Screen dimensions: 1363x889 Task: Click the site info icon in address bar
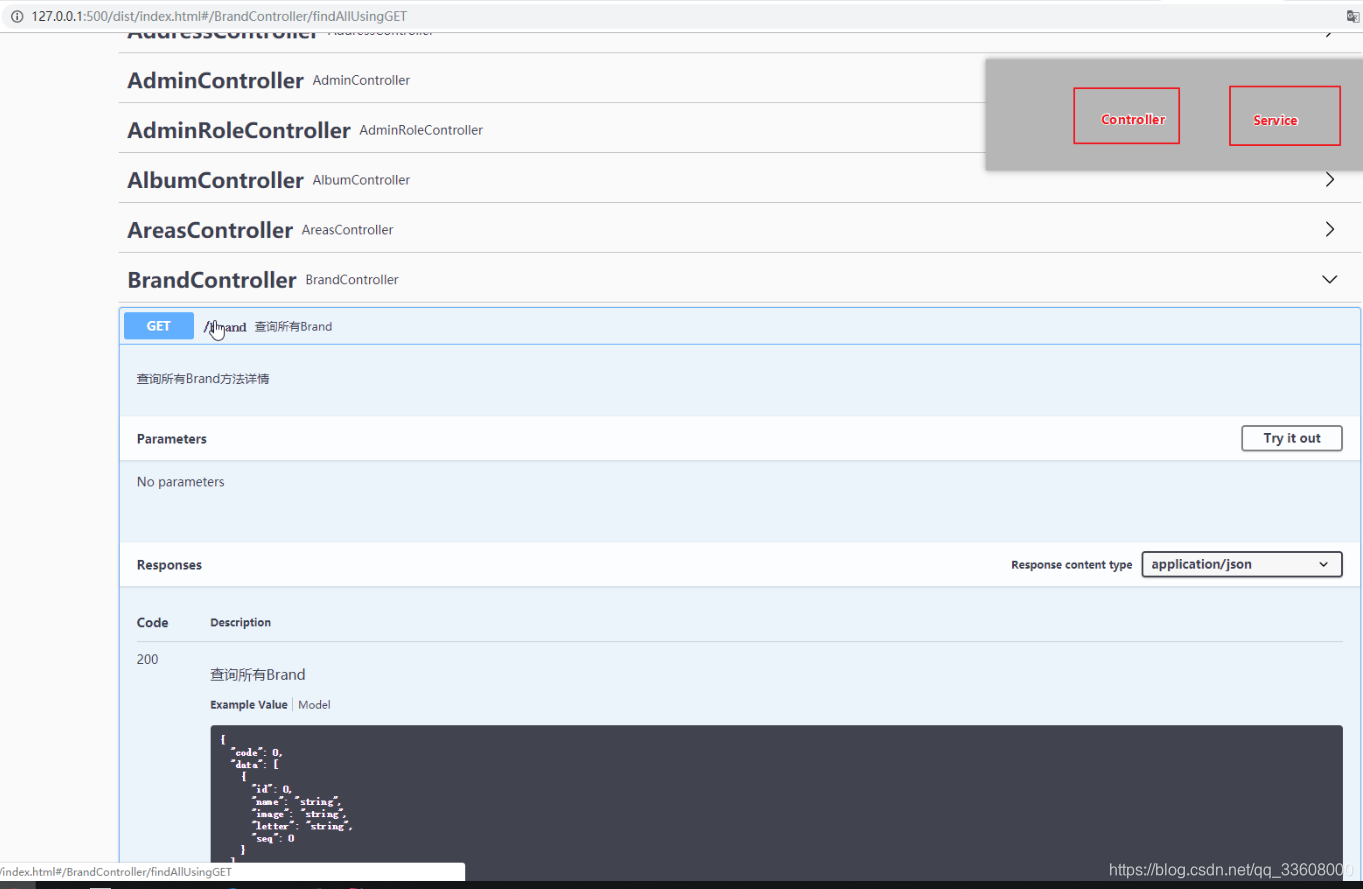tap(17, 16)
